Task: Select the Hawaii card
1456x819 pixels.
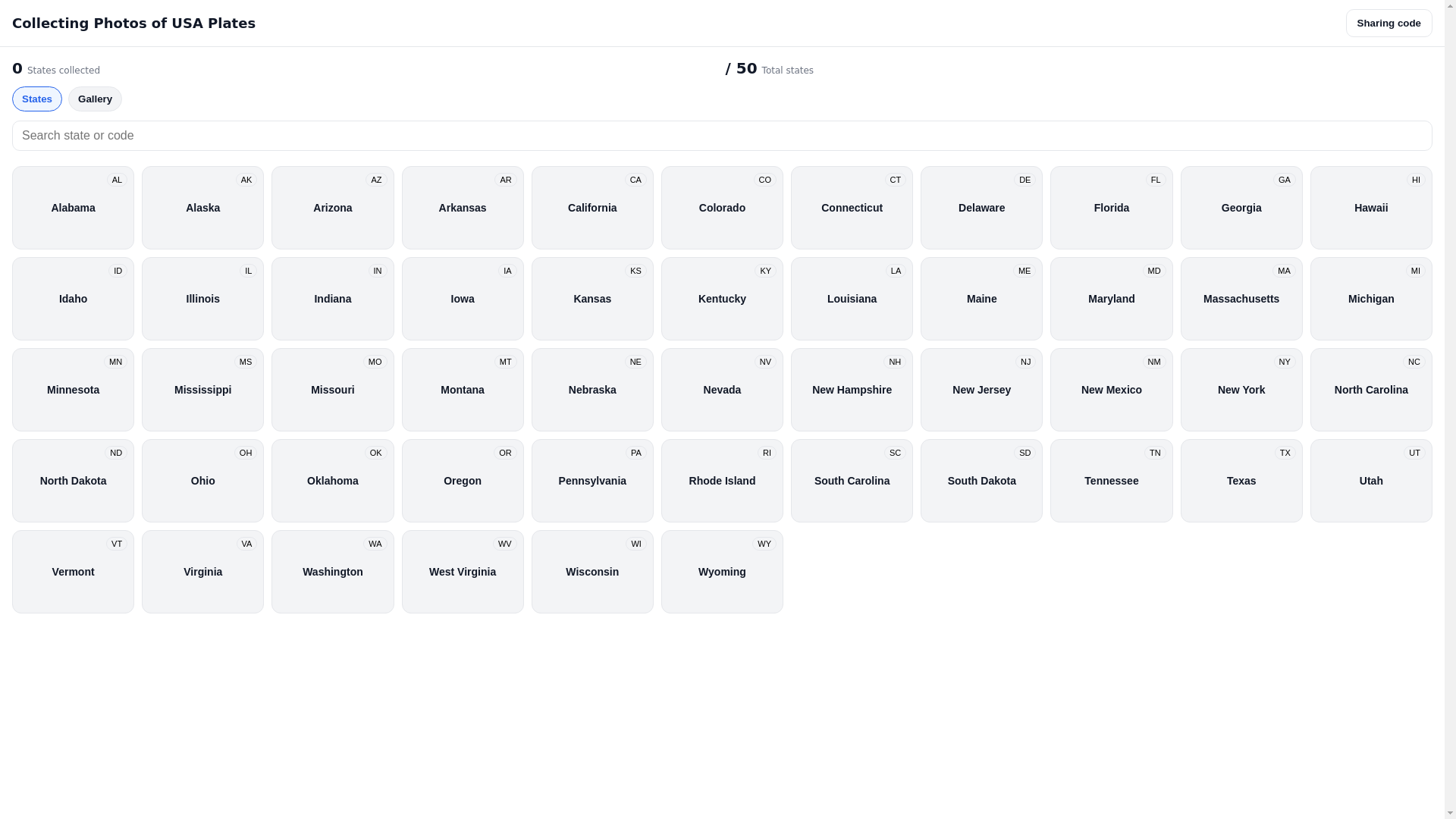Action: (1371, 208)
